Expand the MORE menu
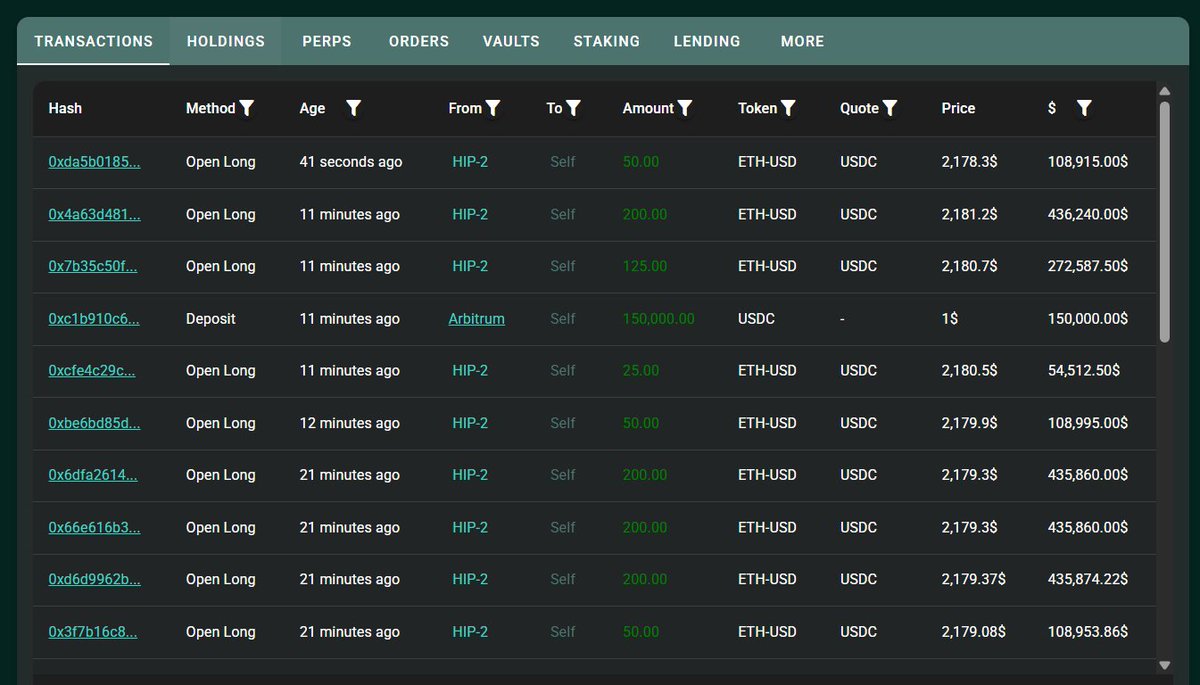Screen dimensions: 1200x685 (x=803, y=41)
